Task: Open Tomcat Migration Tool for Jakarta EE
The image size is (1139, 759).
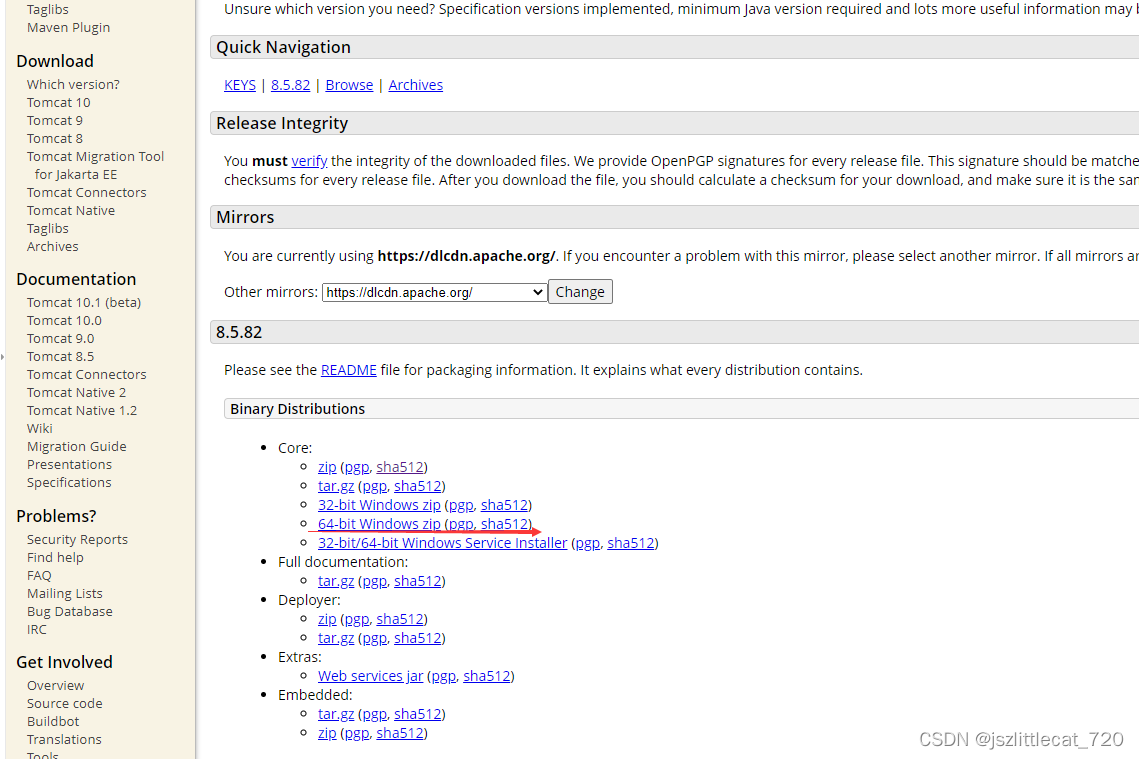Action: click(95, 166)
